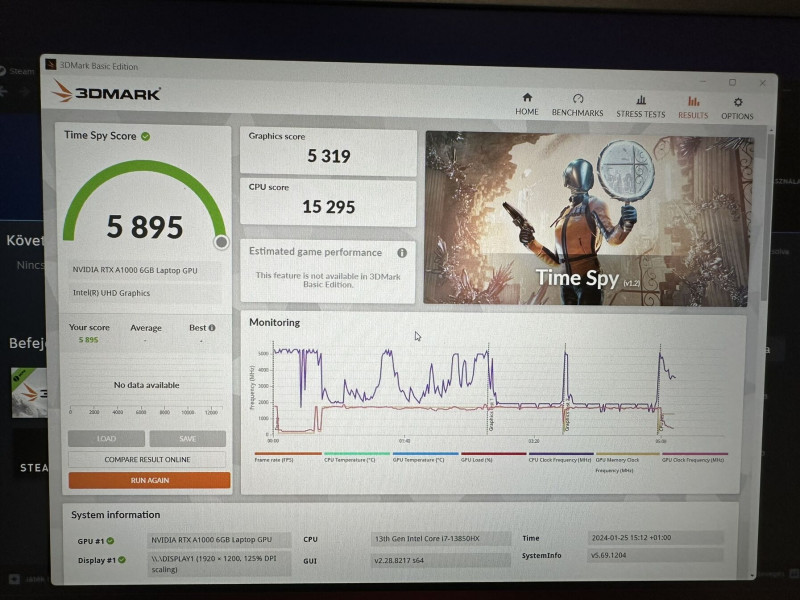This screenshot has width=800, height=600.
Task: Click the green check beside Display #1
Action: click(x=122, y=560)
